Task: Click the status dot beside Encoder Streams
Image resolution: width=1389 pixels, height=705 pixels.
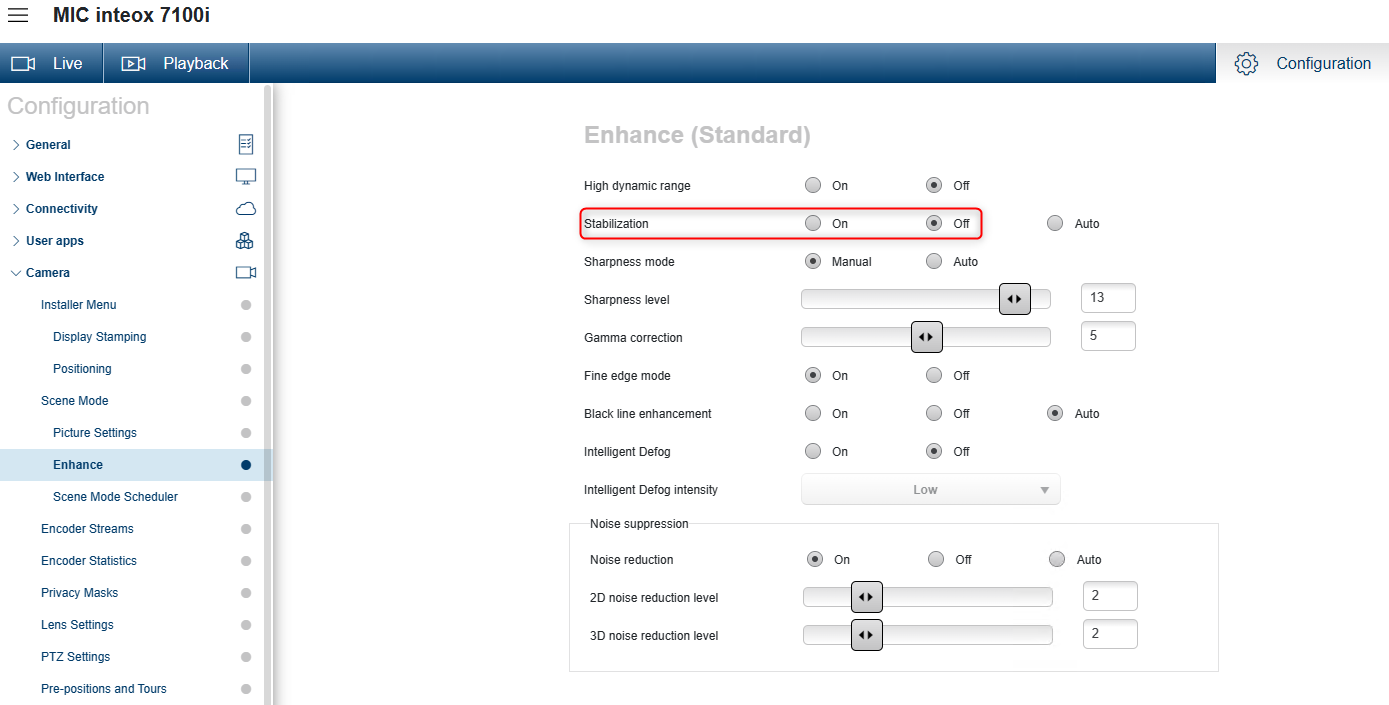Action: pos(246,529)
